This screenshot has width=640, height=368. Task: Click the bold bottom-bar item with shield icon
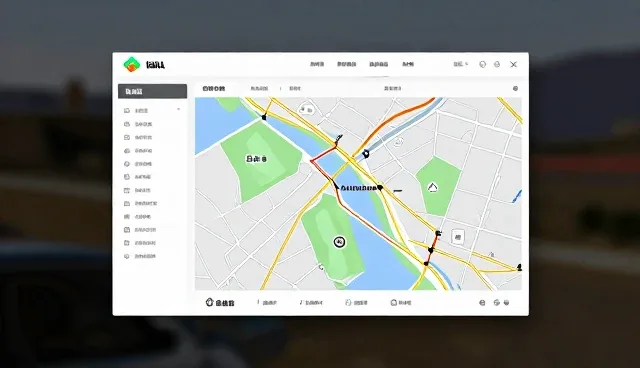[x=220, y=303]
